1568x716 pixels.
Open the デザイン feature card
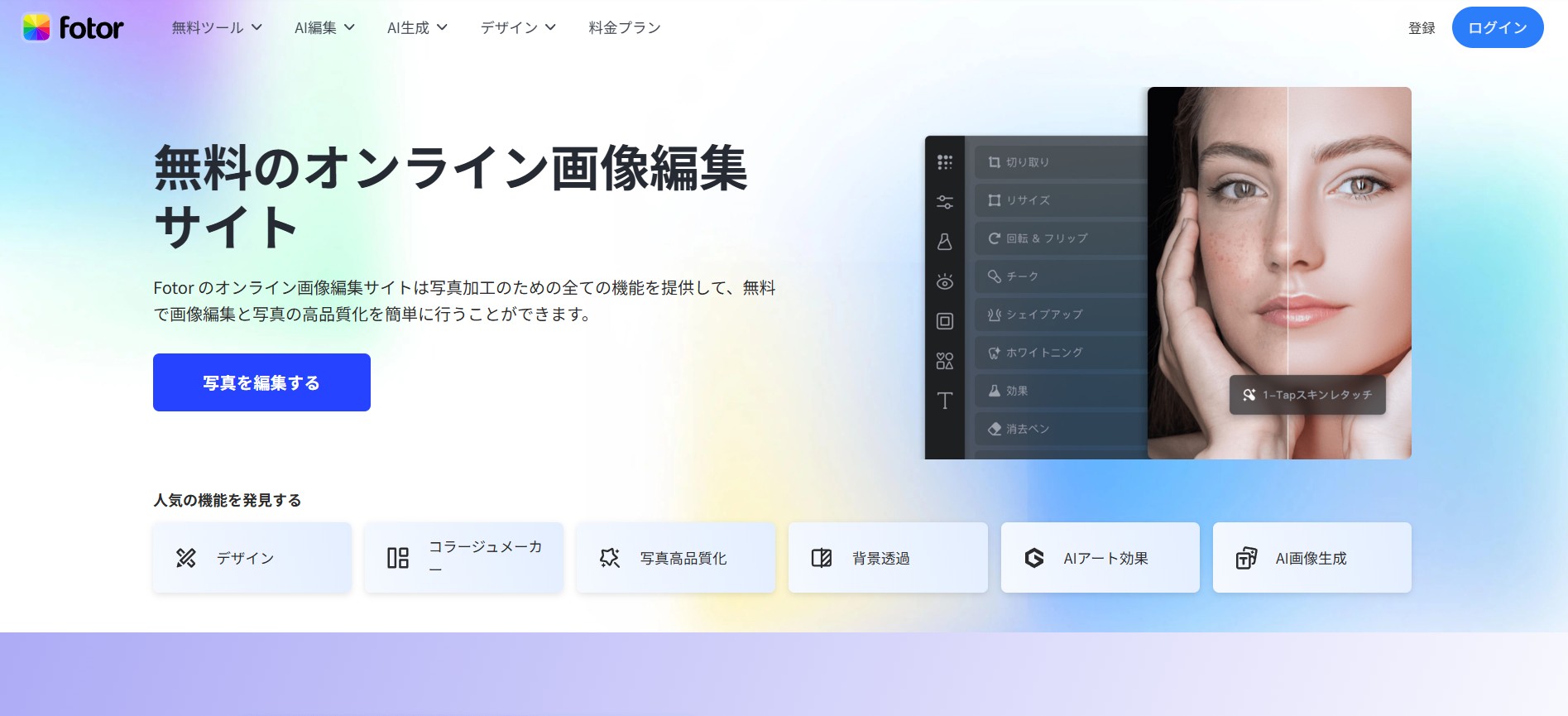[252, 557]
